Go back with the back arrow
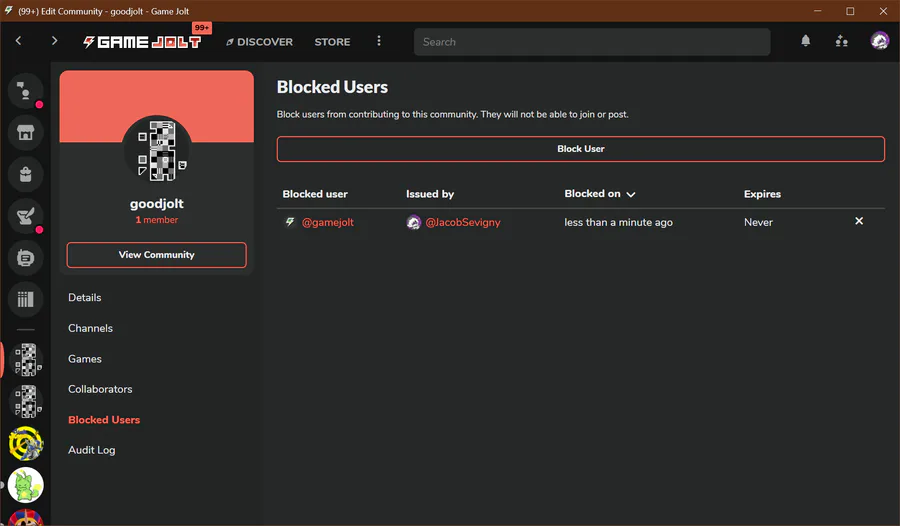Image resolution: width=900 pixels, height=526 pixels. 19,41
